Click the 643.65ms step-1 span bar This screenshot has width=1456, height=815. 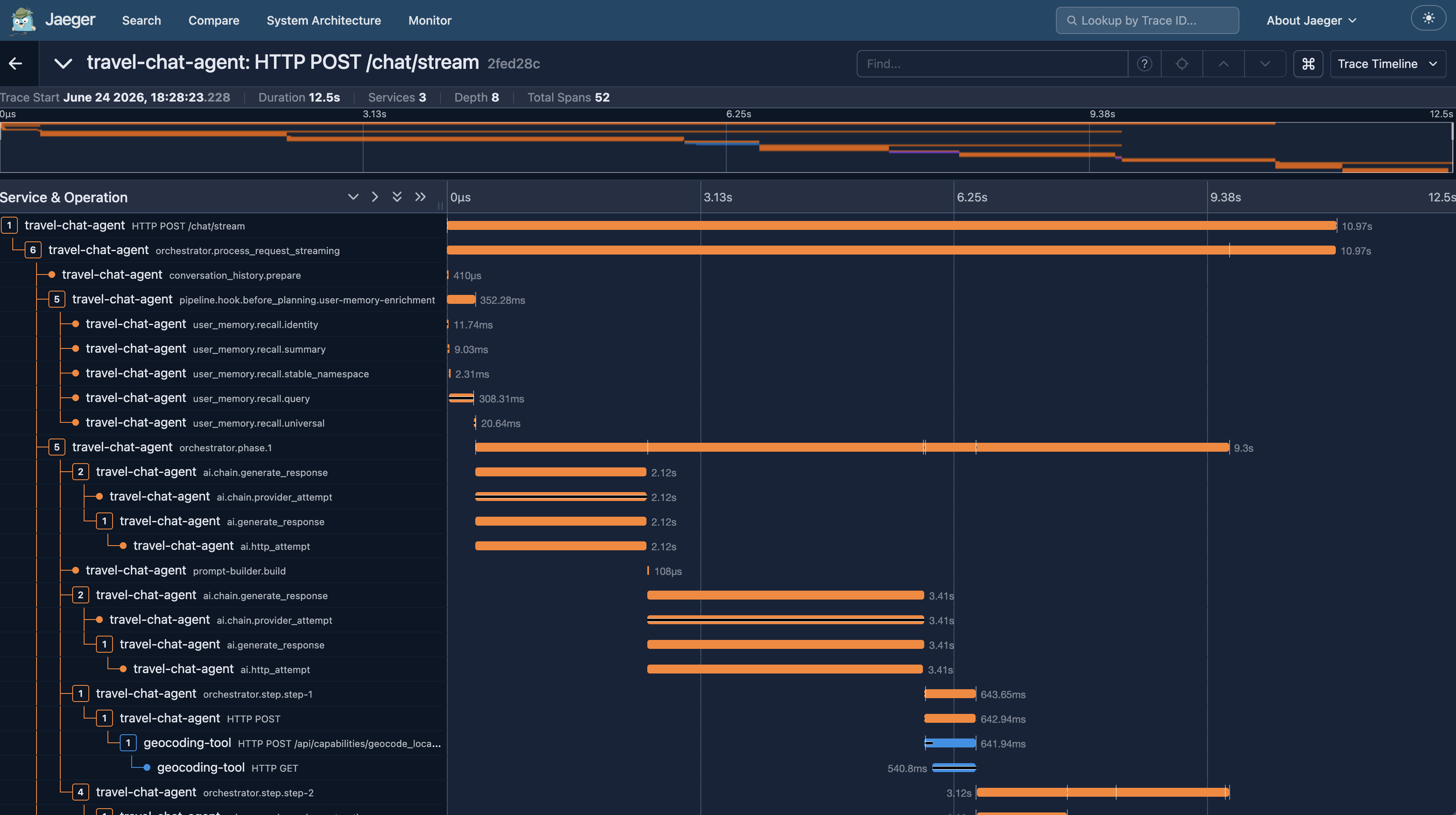pyautogui.click(x=950, y=694)
